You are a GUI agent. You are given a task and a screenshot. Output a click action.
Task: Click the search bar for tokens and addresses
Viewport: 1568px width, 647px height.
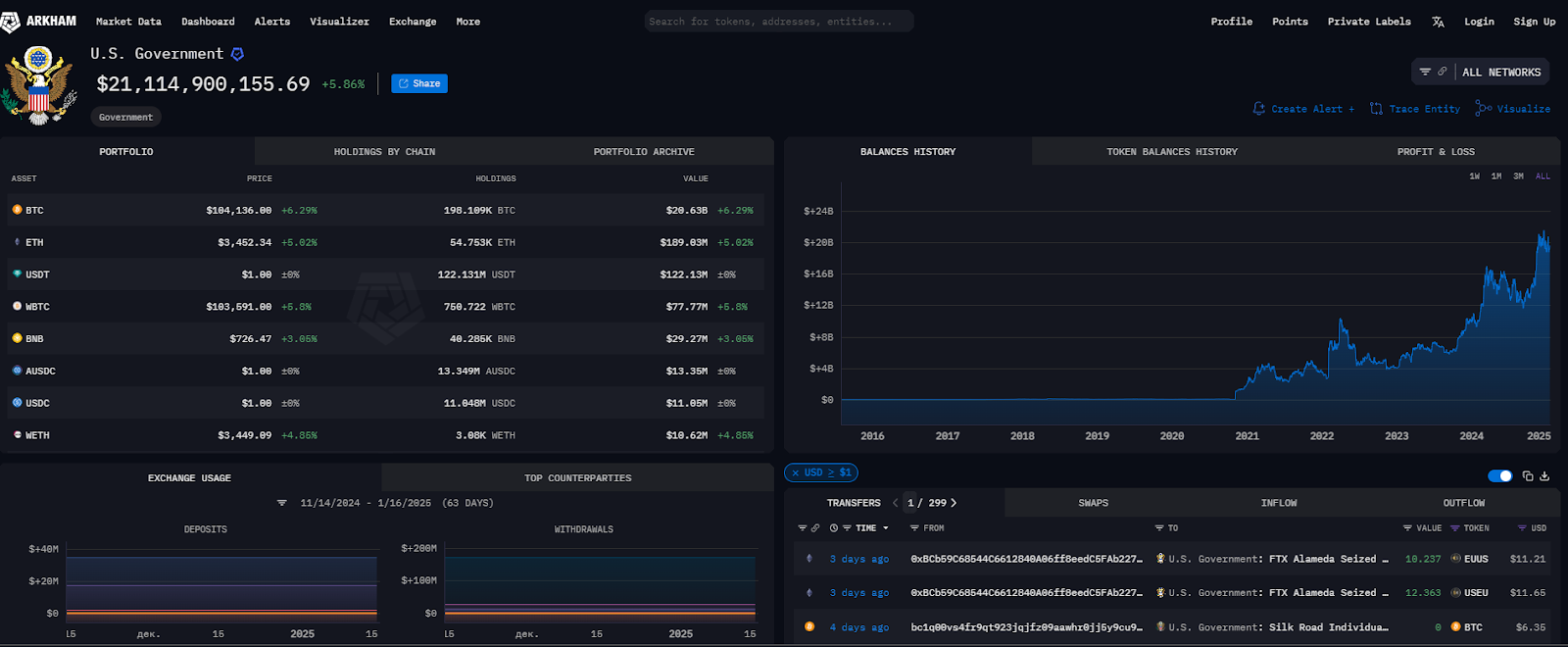coord(779,22)
